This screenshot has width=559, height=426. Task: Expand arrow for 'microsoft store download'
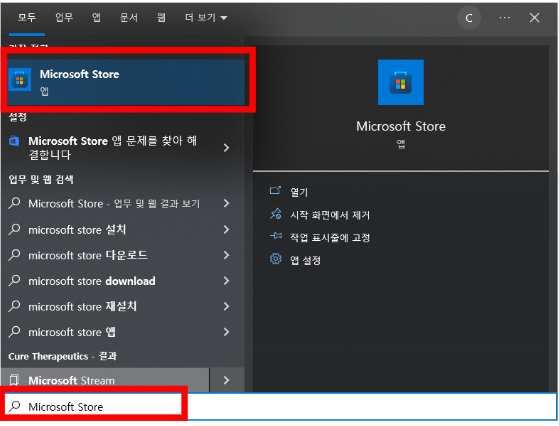(x=226, y=281)
